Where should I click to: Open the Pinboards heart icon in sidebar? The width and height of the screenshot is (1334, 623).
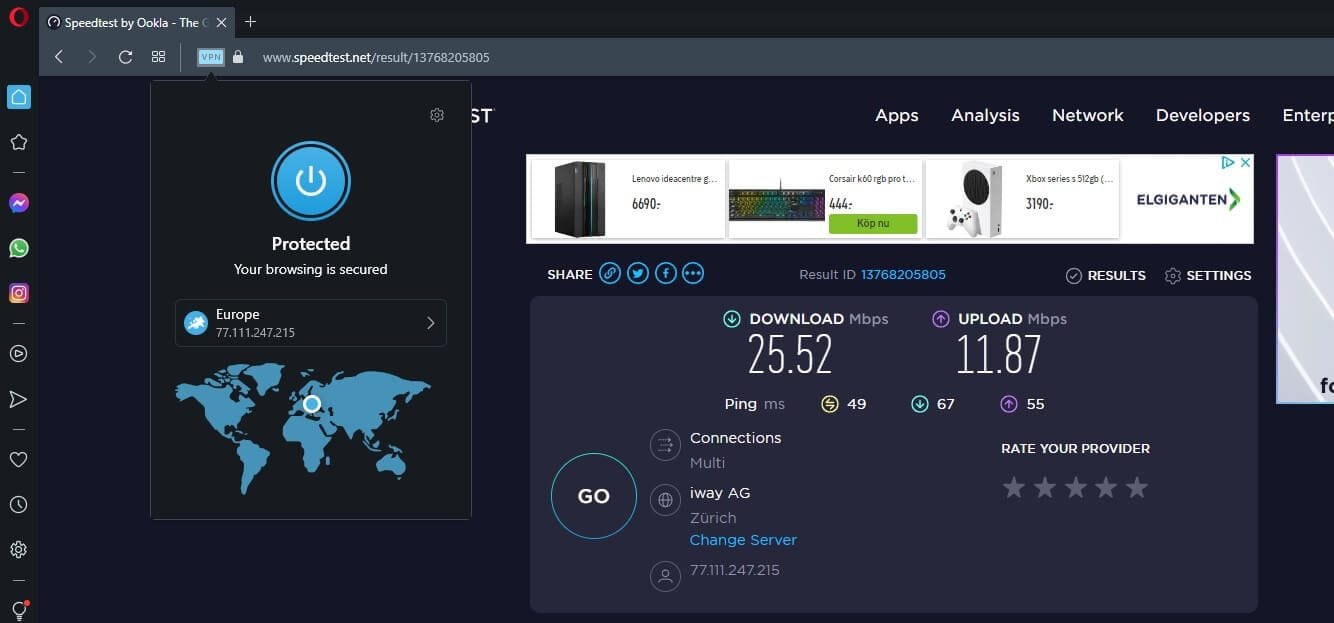click(18, 459)
